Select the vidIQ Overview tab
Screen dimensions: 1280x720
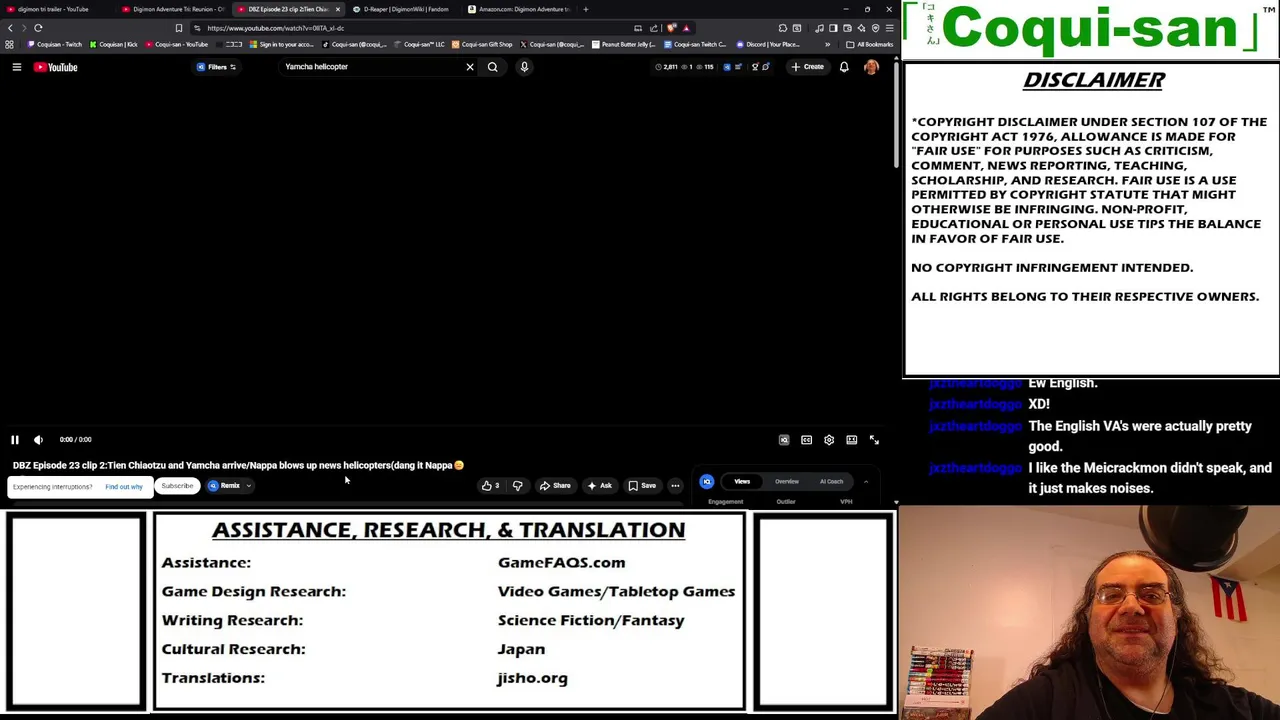click(787, 482)
